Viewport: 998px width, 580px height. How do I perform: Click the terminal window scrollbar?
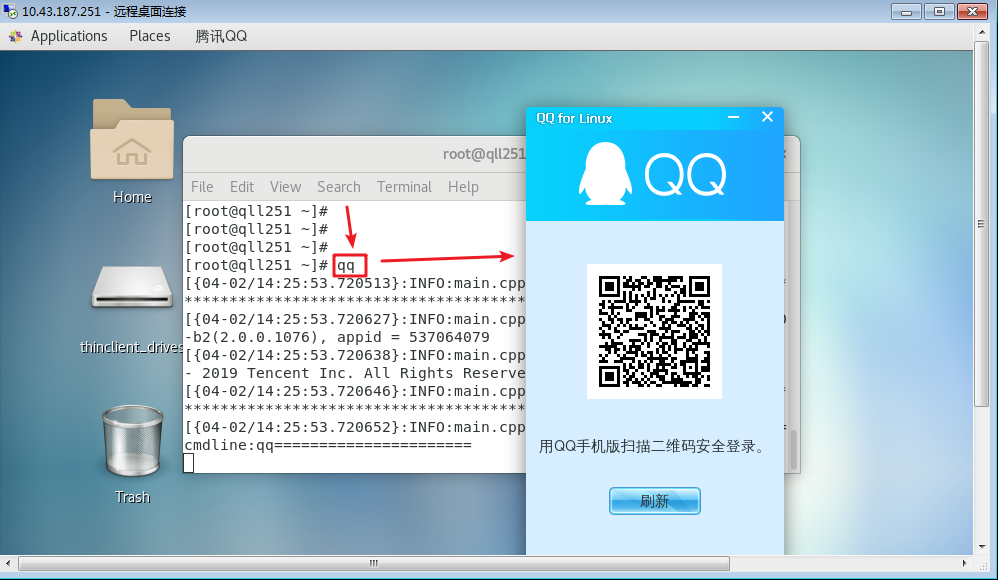click(793, 450)
